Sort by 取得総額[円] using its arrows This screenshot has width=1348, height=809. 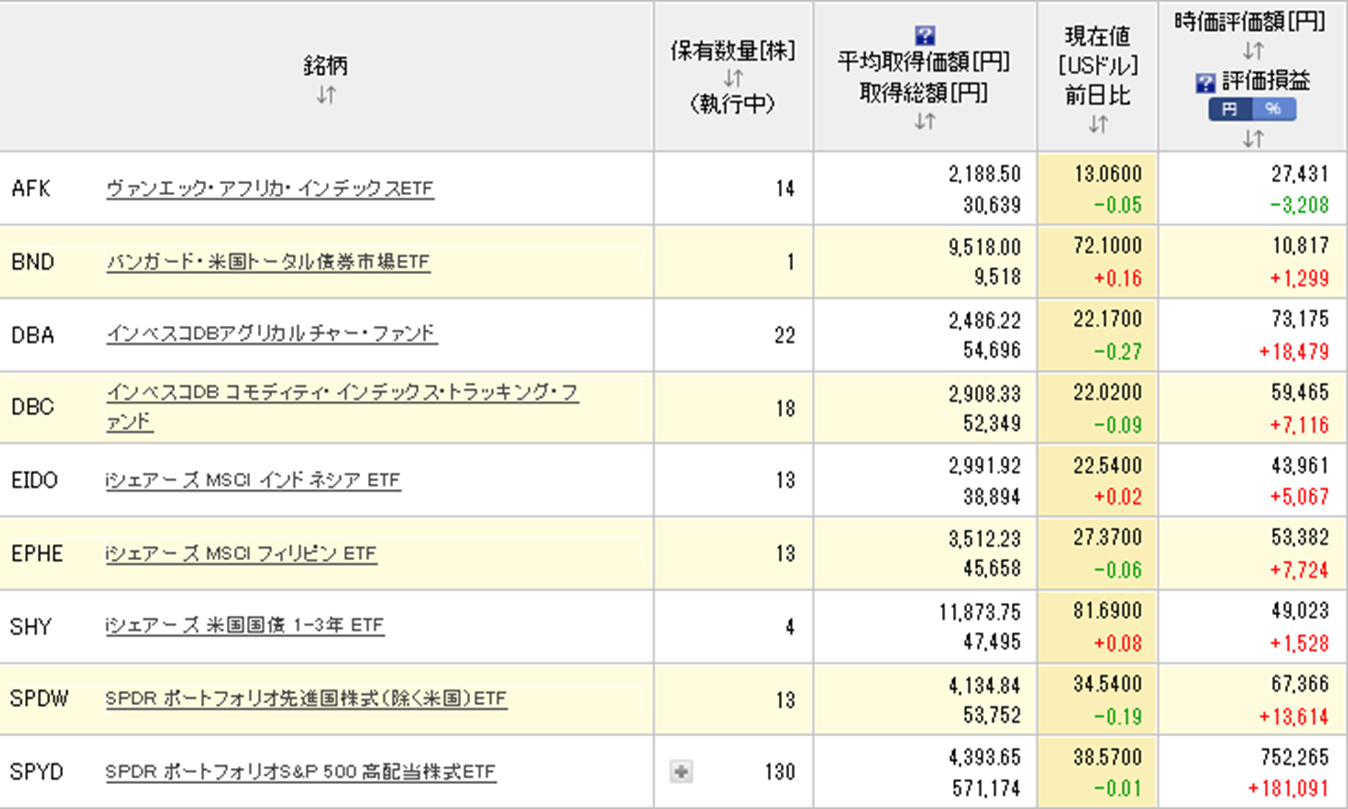(925, 121)
